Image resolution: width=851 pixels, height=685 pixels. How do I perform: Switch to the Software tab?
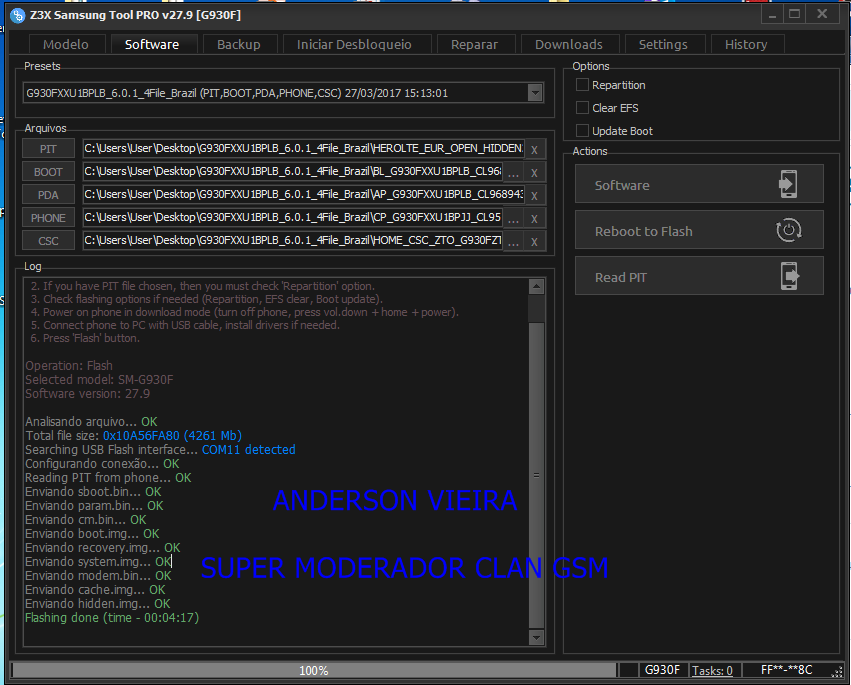coord(152,45)
